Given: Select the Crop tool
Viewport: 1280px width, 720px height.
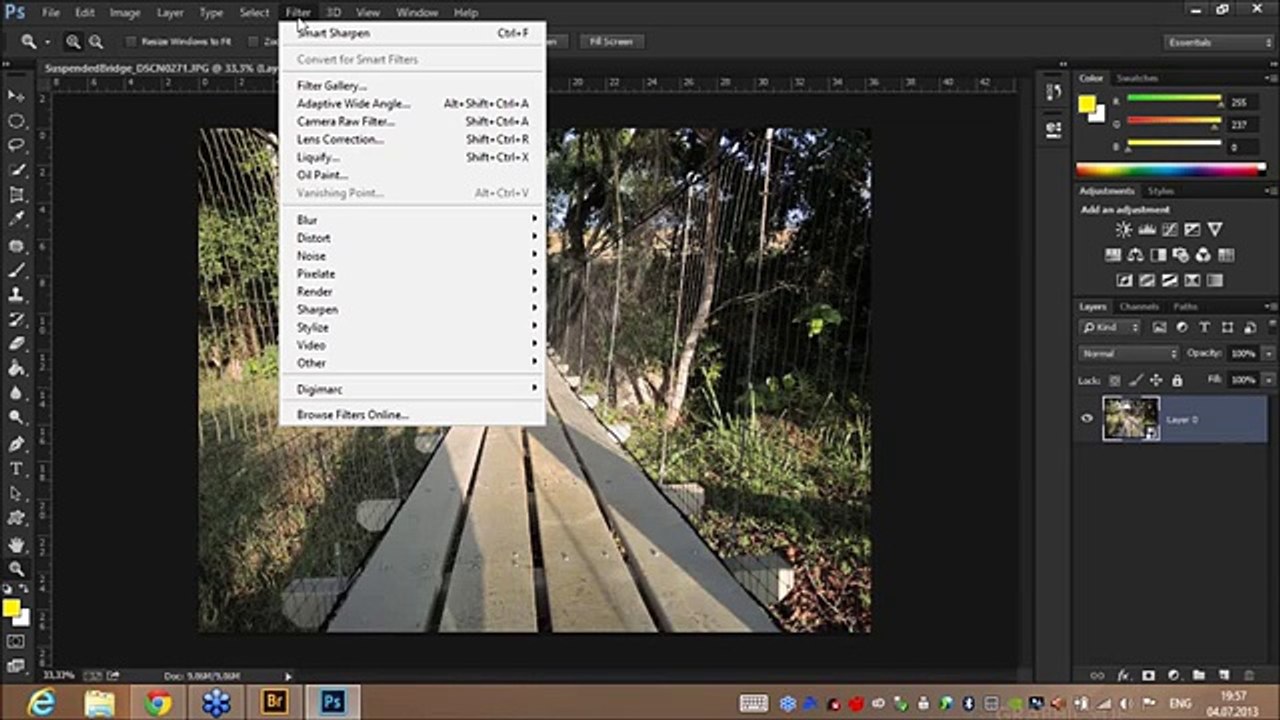Looking at the screenshot, I should point(17,196).
